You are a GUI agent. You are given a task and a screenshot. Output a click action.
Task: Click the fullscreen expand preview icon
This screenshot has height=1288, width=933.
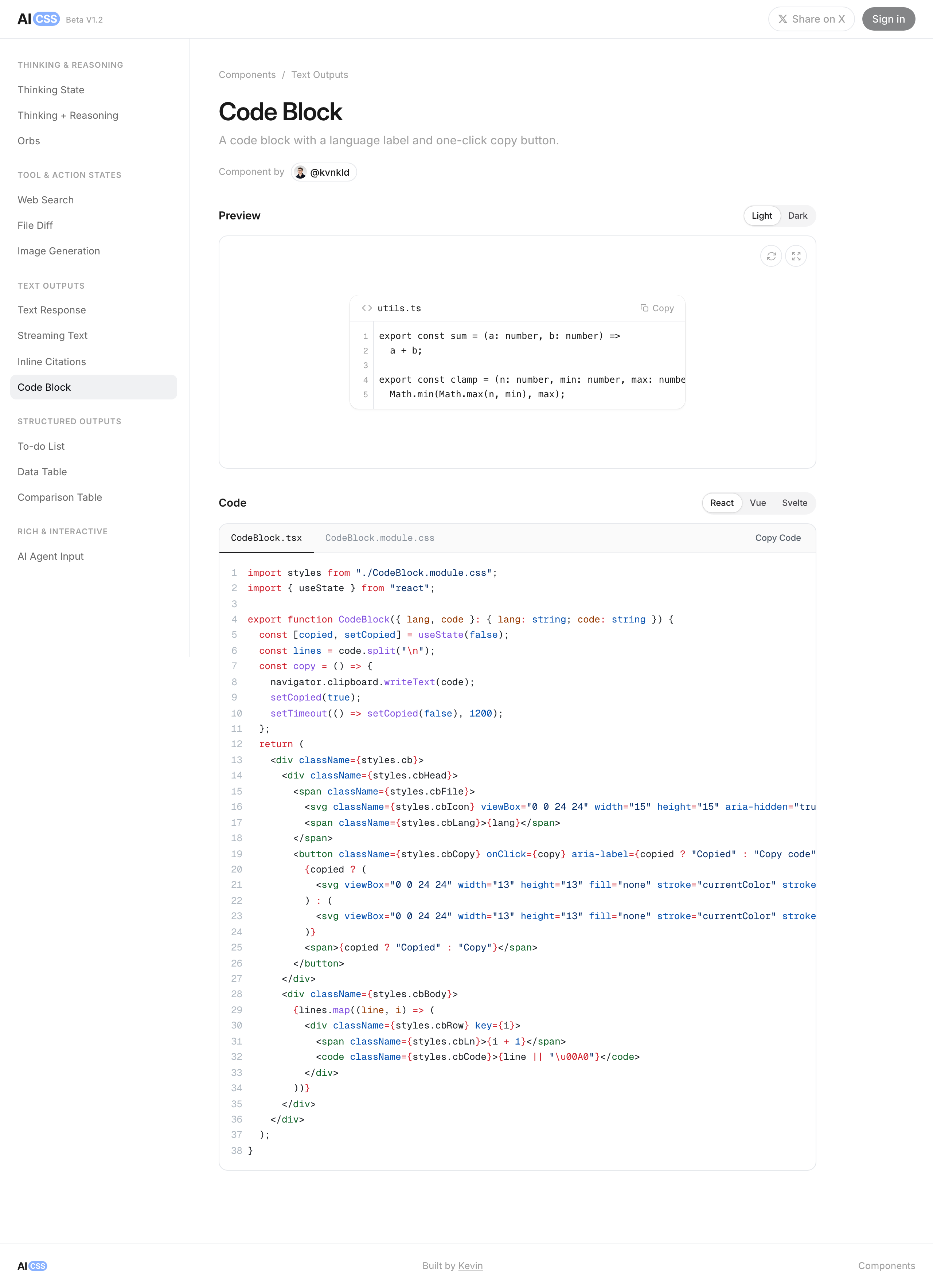click(796, 256)
